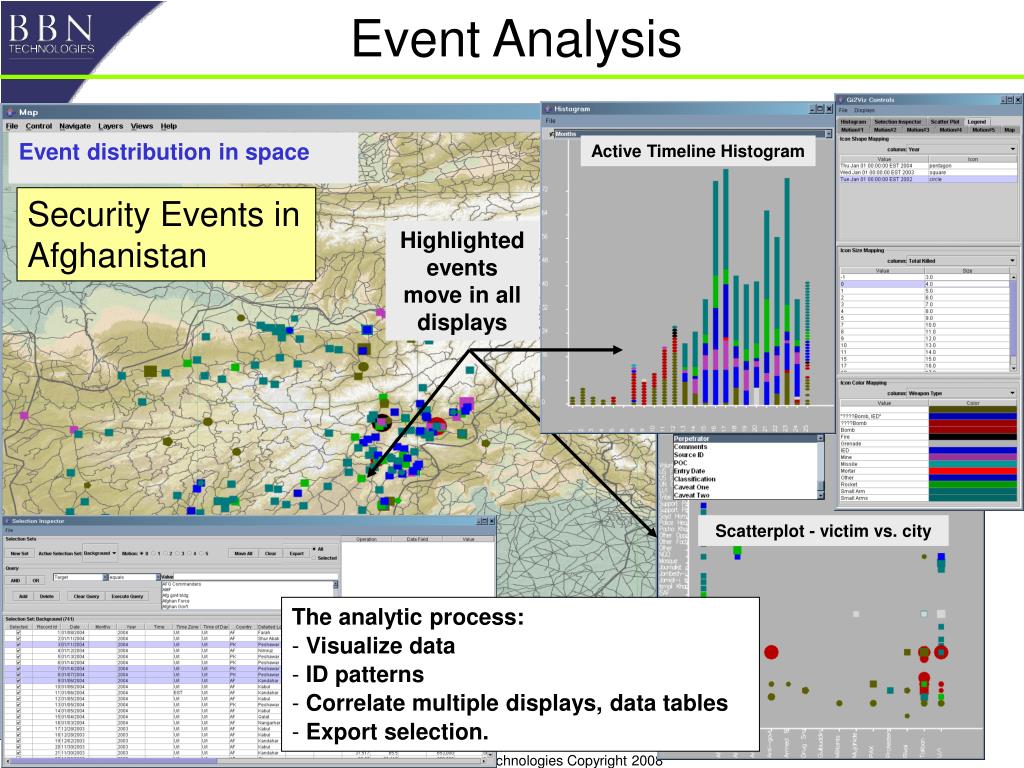Open File menu in Map window

click(x=12, y=126)
